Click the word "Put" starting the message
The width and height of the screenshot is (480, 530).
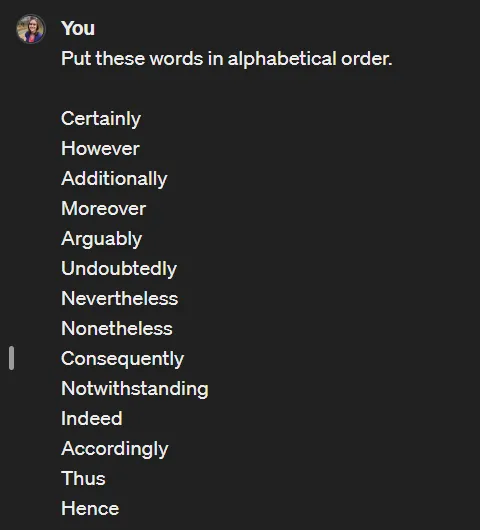[76, 58]
